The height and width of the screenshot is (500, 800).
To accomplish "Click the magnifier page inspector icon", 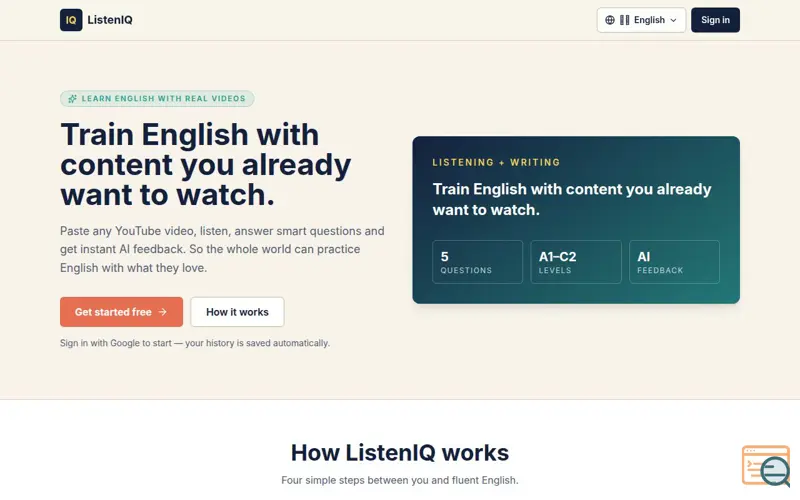I will [x=767, y=466].
